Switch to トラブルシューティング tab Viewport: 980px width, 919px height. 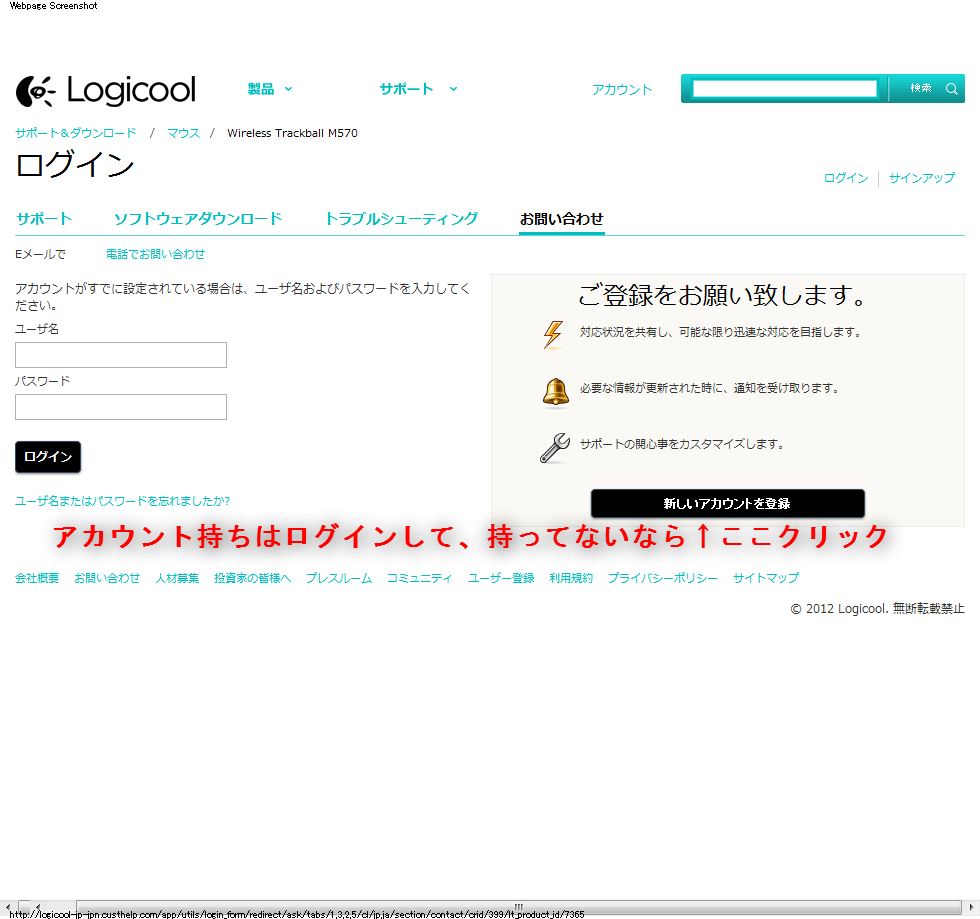coord(401,219)
